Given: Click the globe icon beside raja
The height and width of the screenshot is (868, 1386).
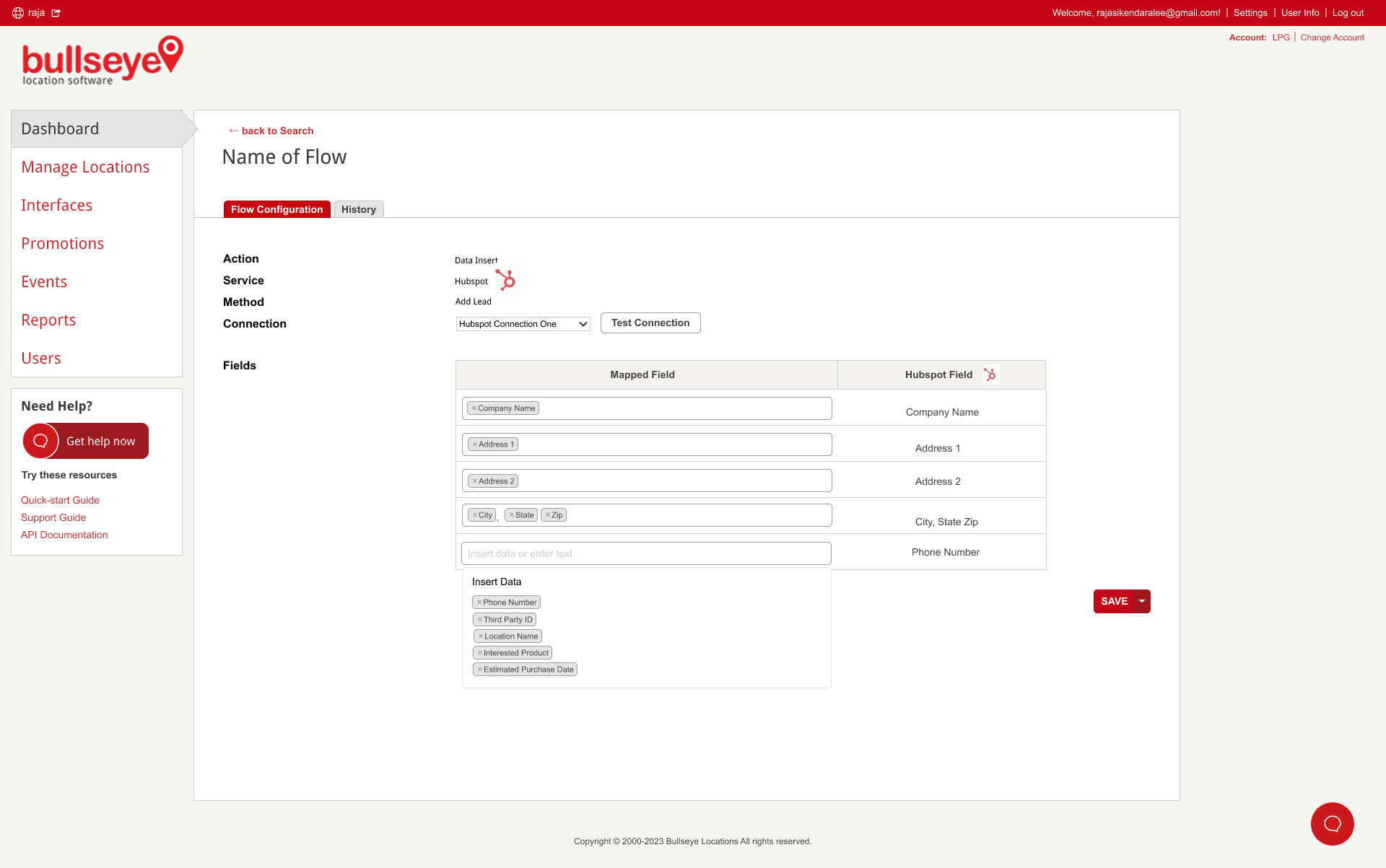Looking at the screenshot, I should click(18, 13).
